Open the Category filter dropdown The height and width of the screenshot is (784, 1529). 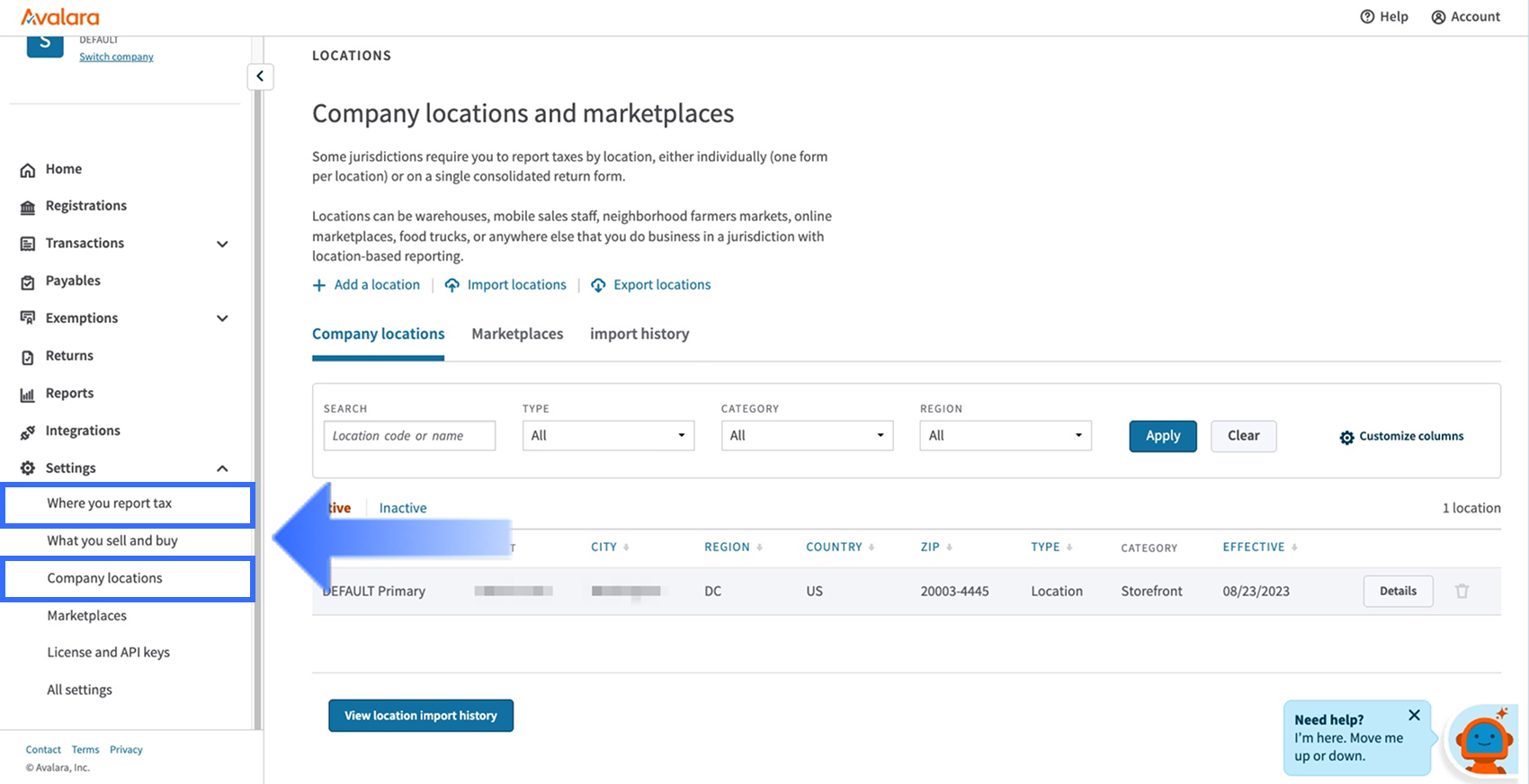807,436
